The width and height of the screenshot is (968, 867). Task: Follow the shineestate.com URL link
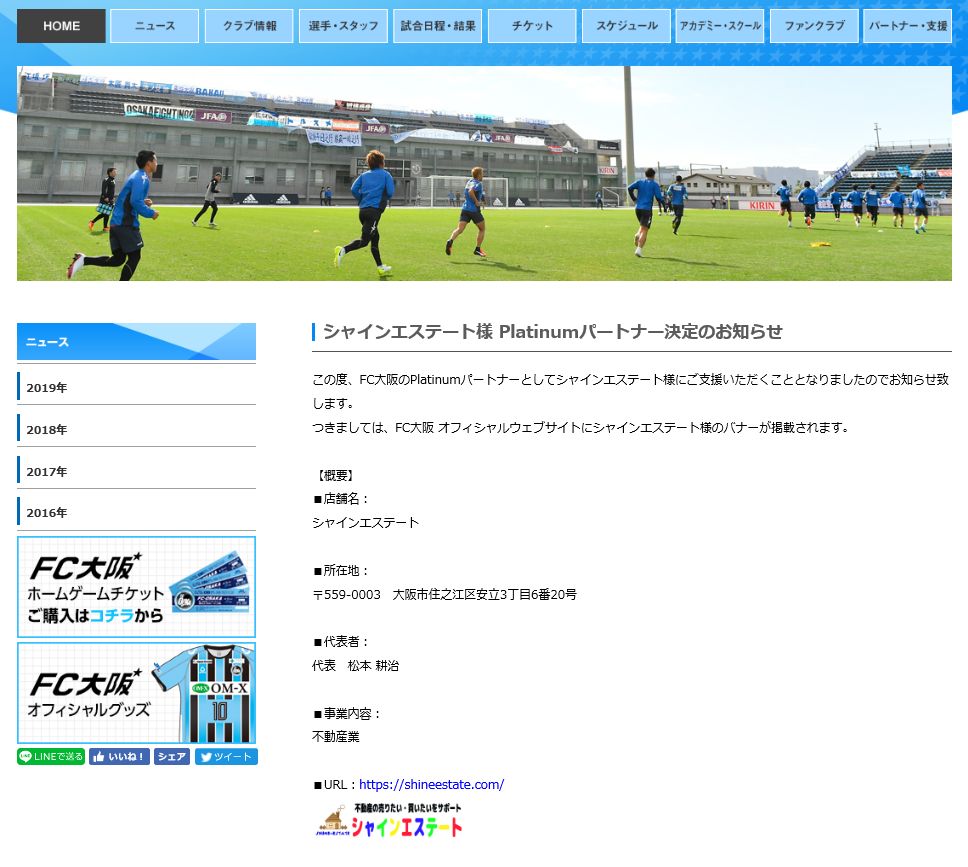(431, 785)
